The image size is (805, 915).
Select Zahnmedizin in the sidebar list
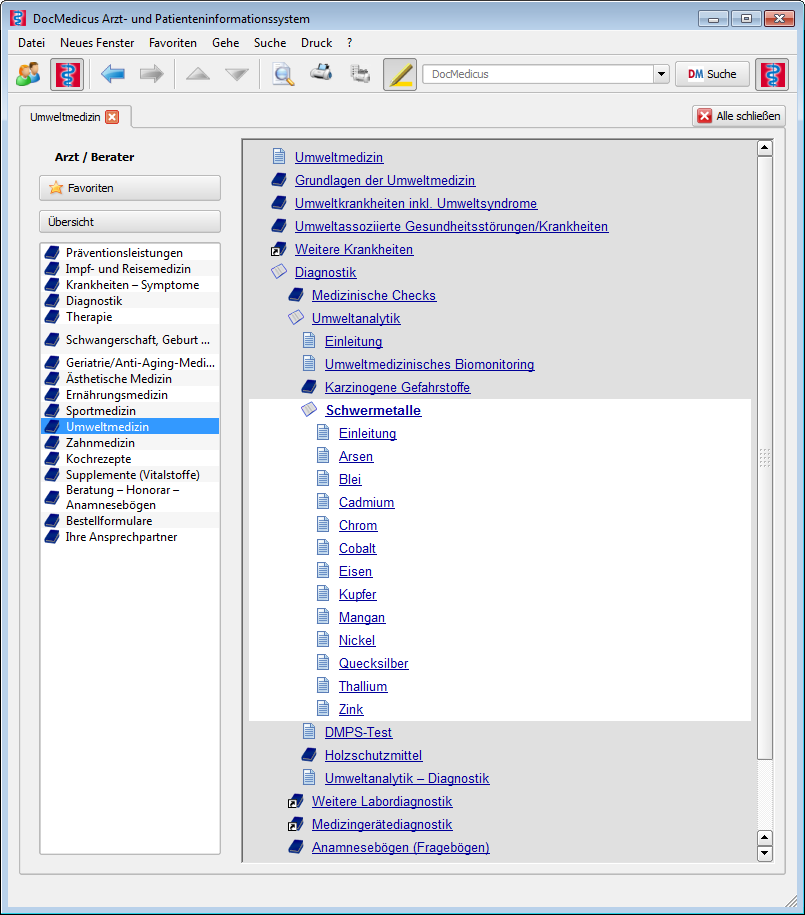130,443
